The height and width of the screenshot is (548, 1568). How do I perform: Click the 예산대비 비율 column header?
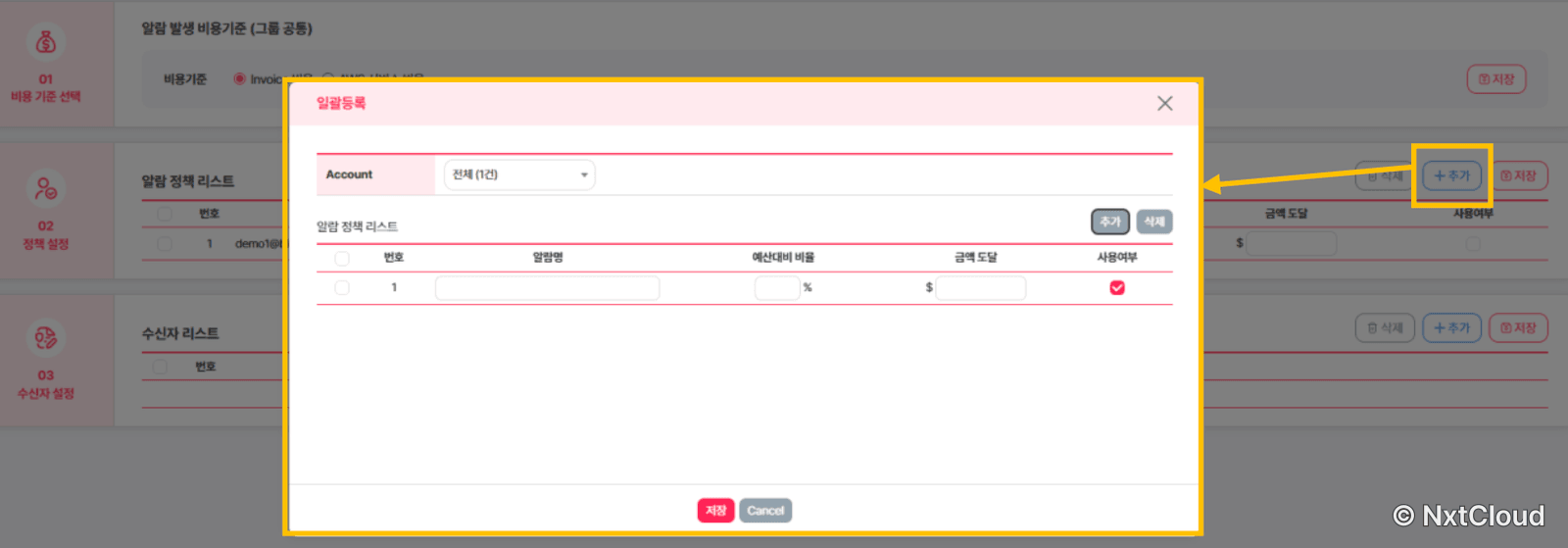point(783,258)
